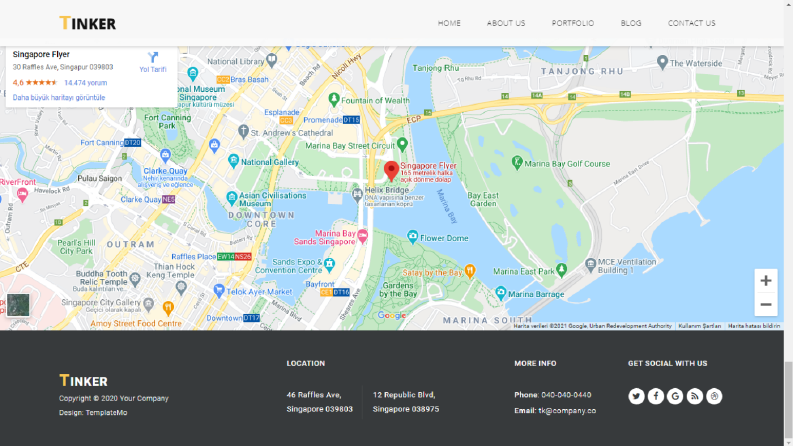
Task: Click the Fort Canning DT20 station label
Action: click(110, 143)
